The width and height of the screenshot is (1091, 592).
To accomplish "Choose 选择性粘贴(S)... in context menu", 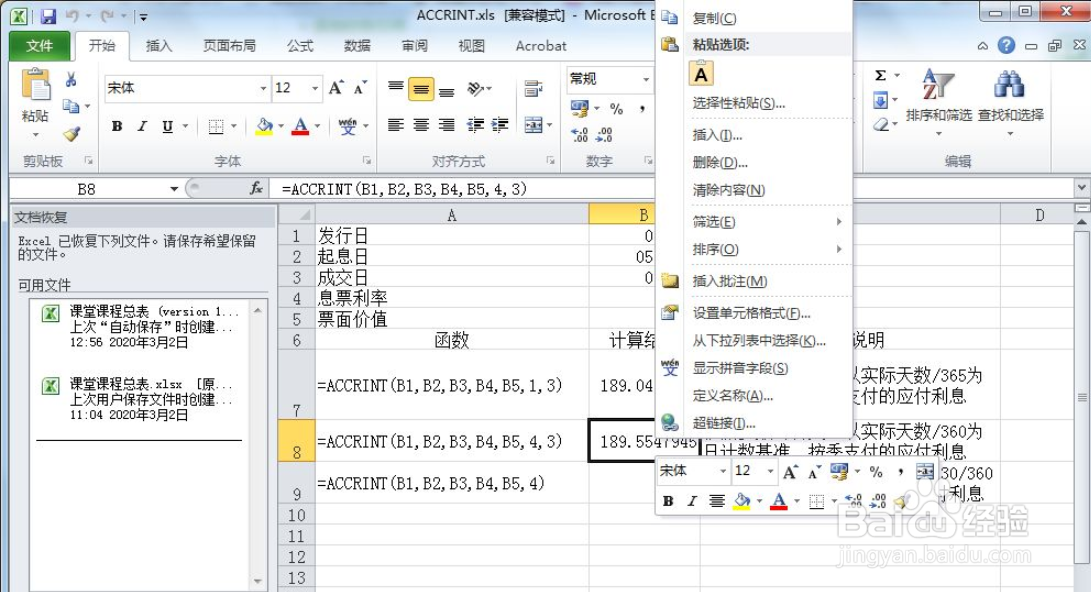I will click(x=754, y=104).
